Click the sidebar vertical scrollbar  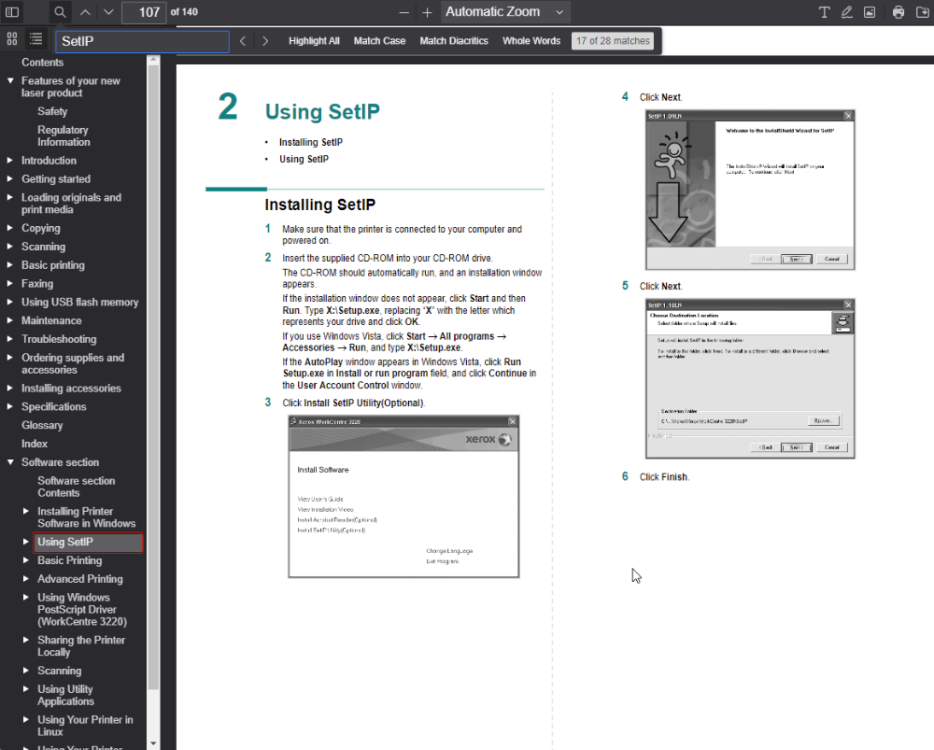coord(153,376)
